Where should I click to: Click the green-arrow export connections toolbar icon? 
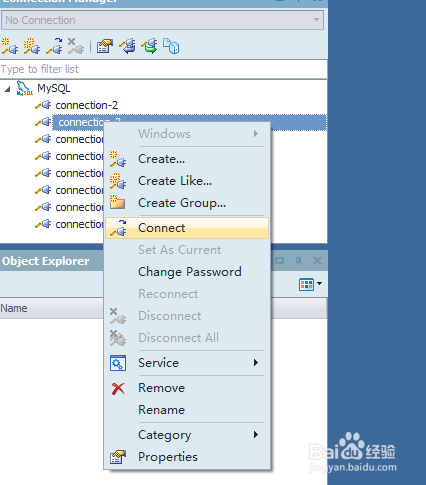149,46
